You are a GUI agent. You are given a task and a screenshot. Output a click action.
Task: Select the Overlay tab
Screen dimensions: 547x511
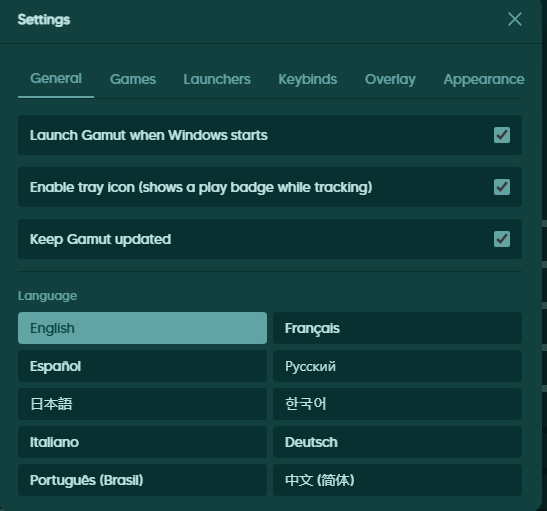[390, 79]
